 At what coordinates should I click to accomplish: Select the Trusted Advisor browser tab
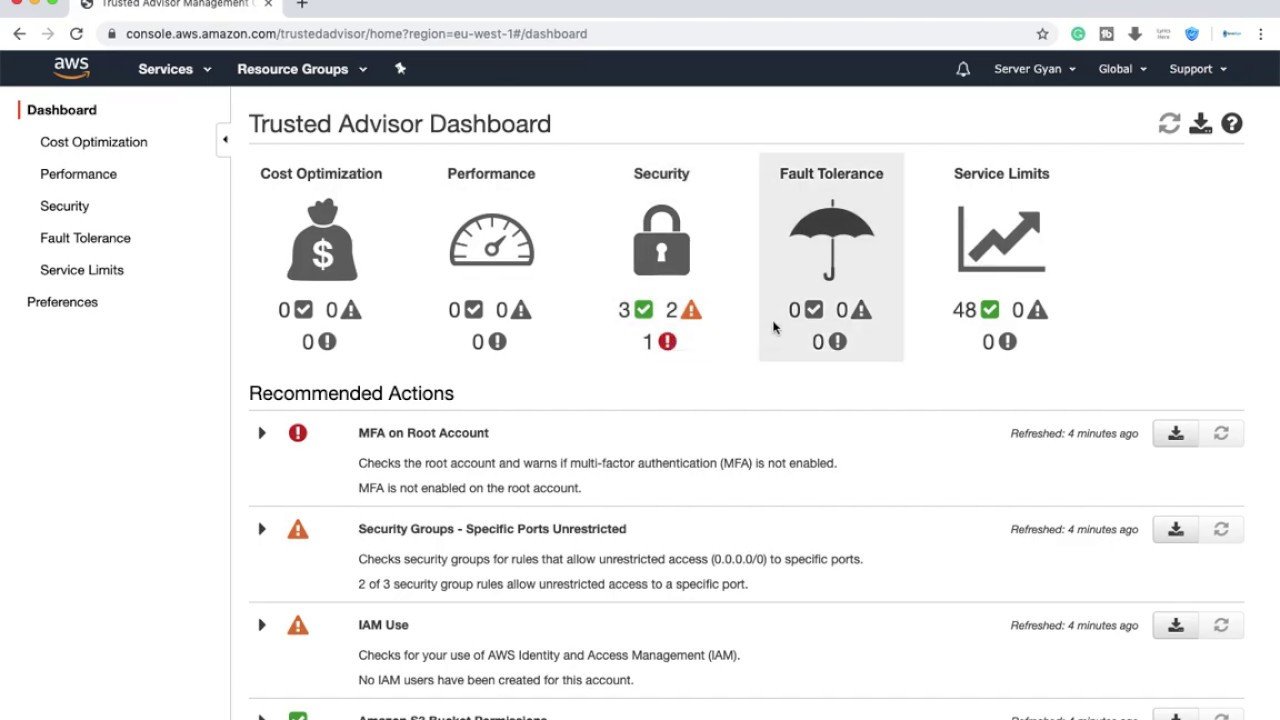click(x=175, y=5)
